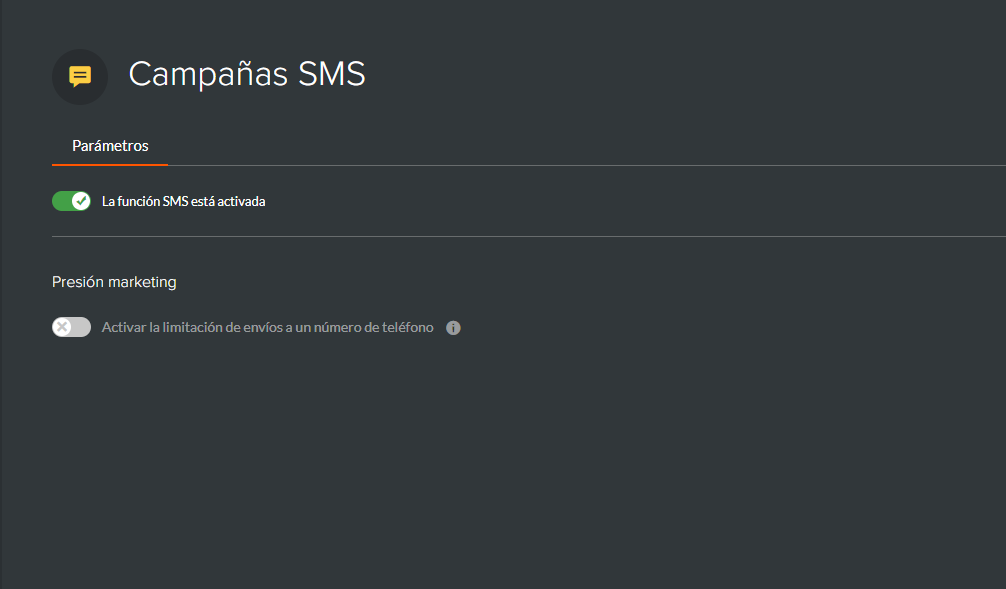The width and height of the screenshot is (1006, 589).
Task: Turn off the green 'función SMS' switch
Action: tap(71, 201)
